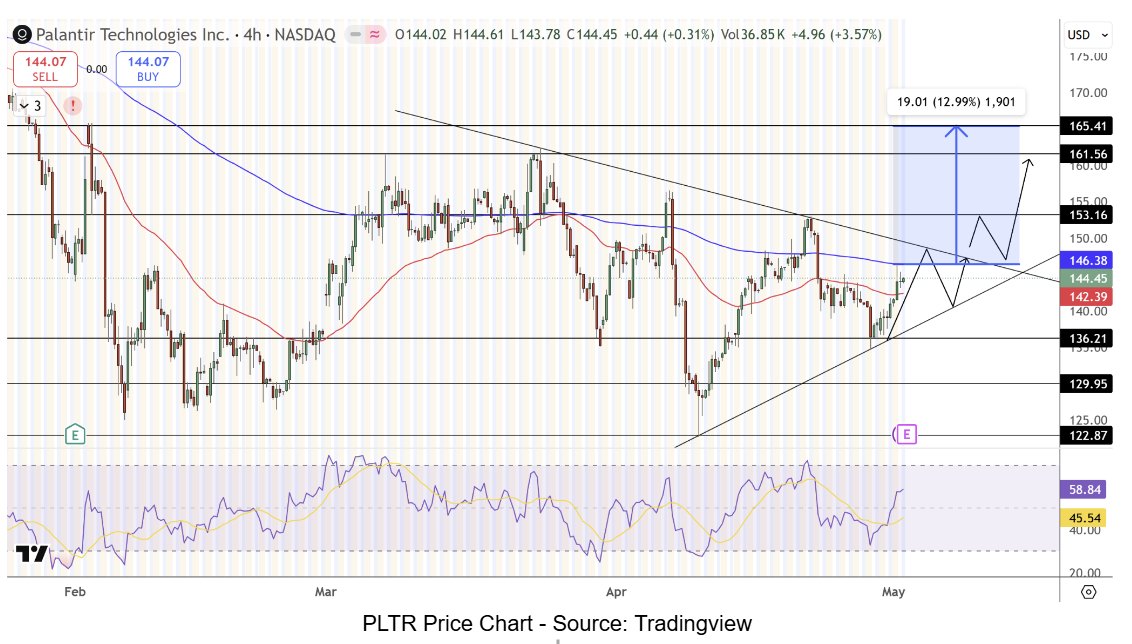Click the green E earnings marker

(x=75, y=435)
